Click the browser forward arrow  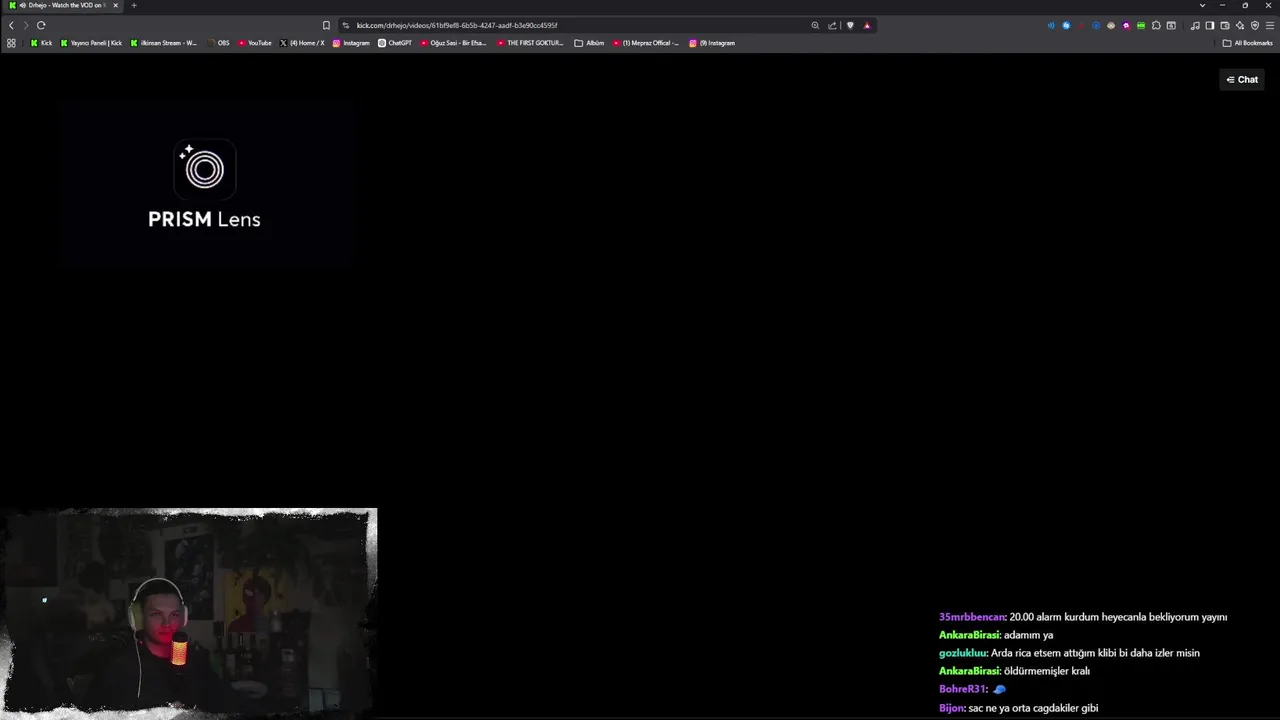tap(26, 25)
